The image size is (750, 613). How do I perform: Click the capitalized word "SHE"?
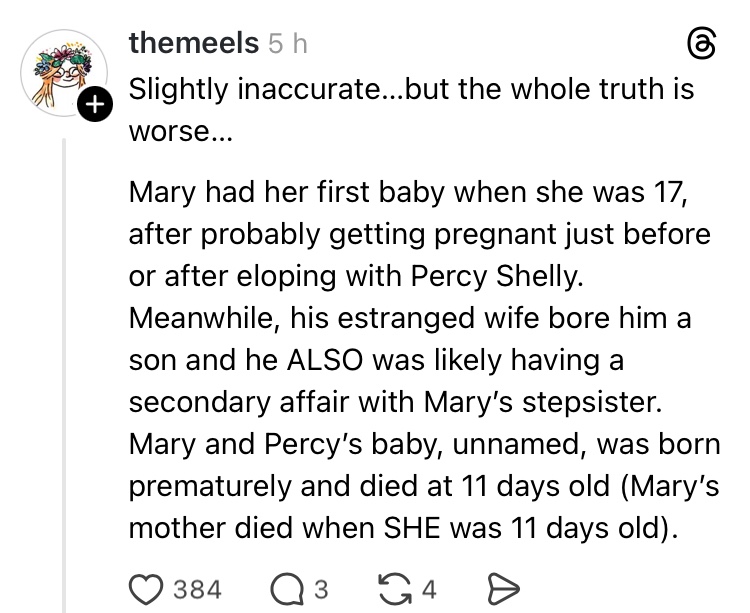(x=422, y=528)
